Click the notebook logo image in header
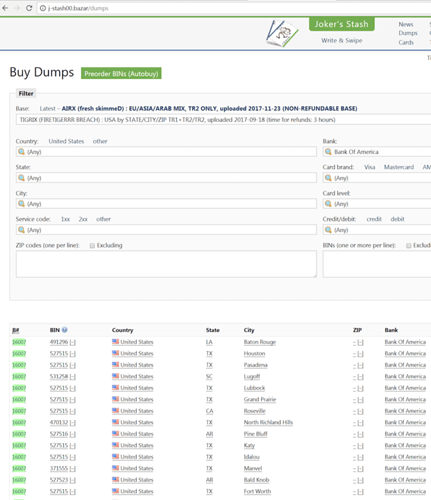This screenshot has height=500, width=431. point(282,33)
